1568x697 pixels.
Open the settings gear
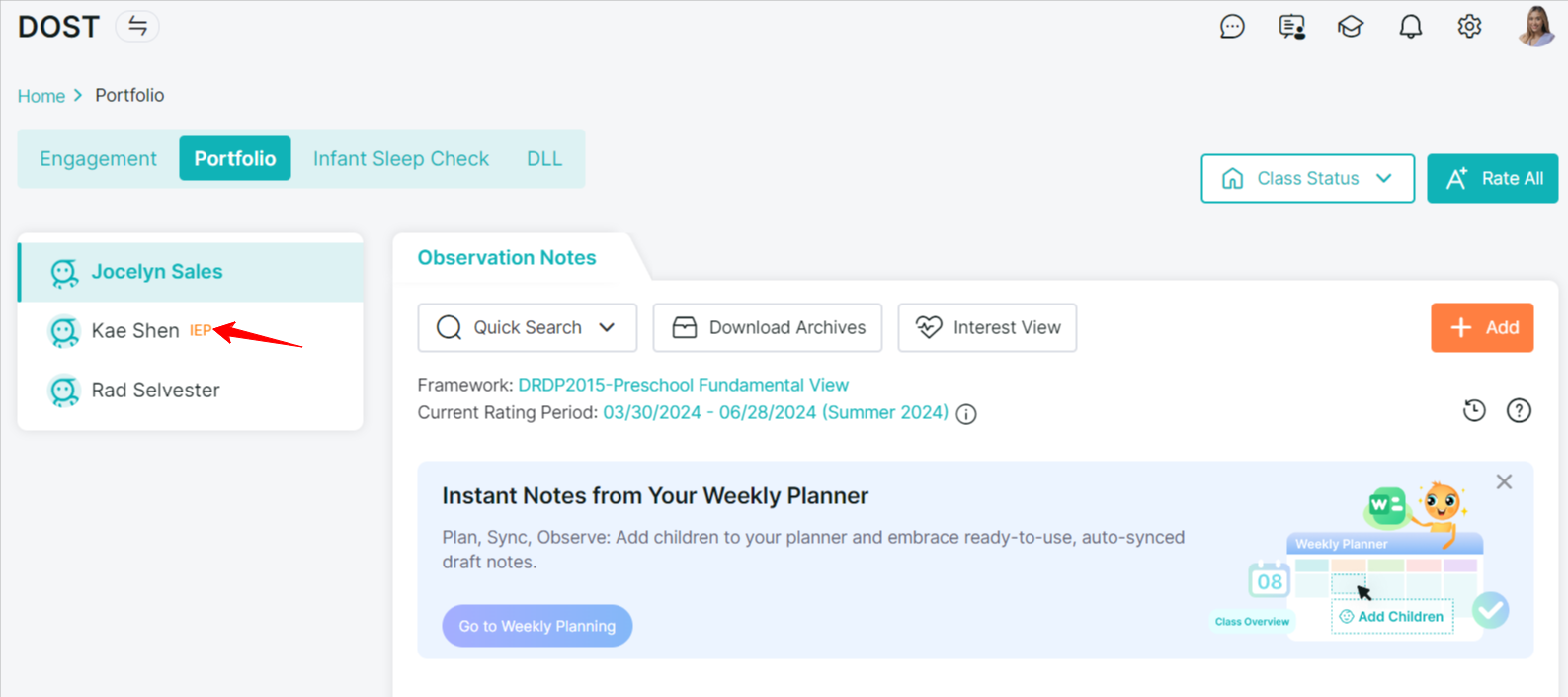[1469, 27]
